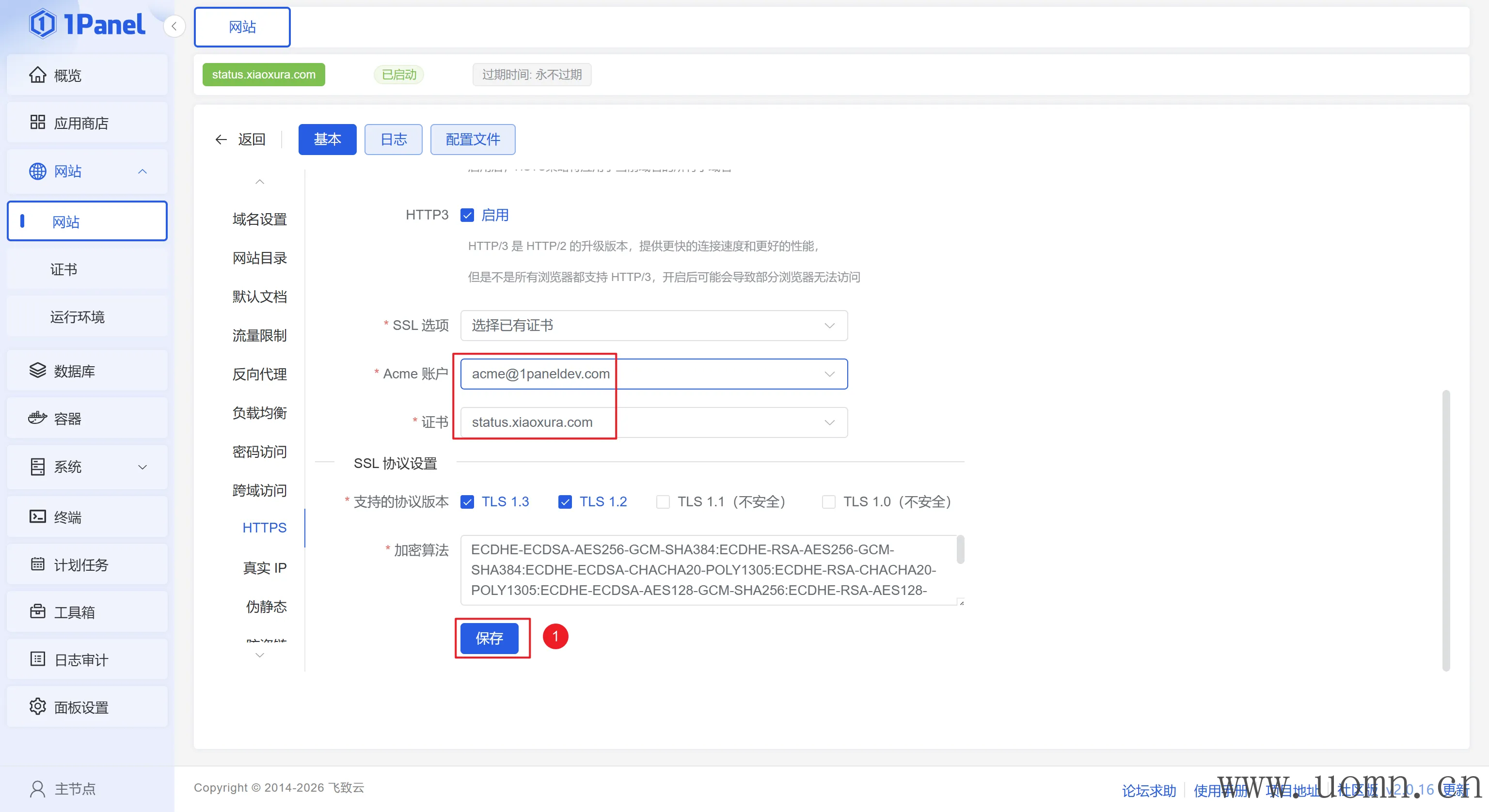
Task: Click the home icon for 概览
Action: pyautogui.click(x=38, y=75)
